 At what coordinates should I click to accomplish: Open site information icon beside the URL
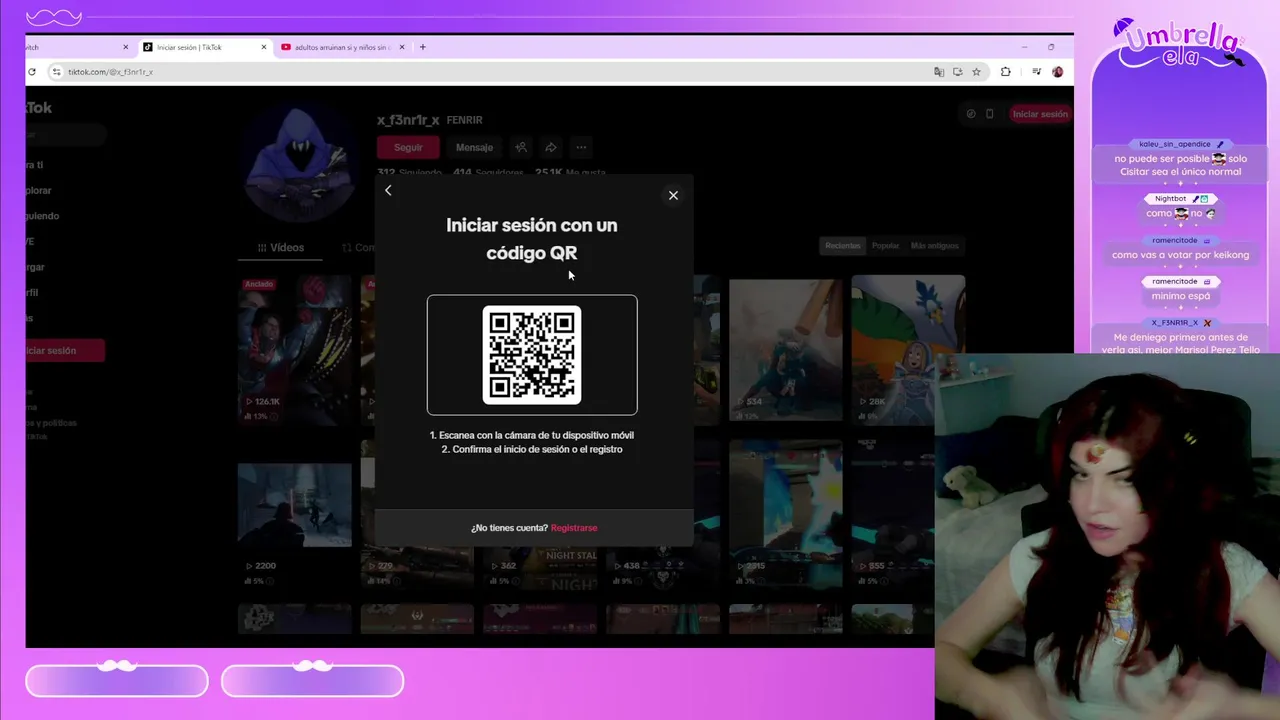(57, 72)
